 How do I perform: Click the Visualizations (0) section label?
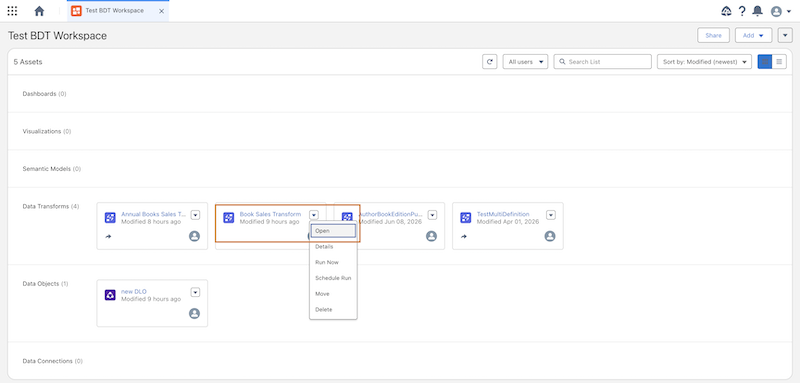click(47, 131)
